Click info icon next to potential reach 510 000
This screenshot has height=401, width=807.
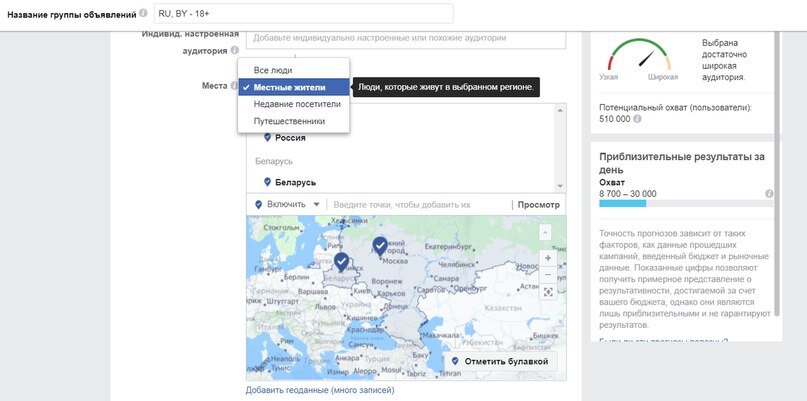point(637,118)
